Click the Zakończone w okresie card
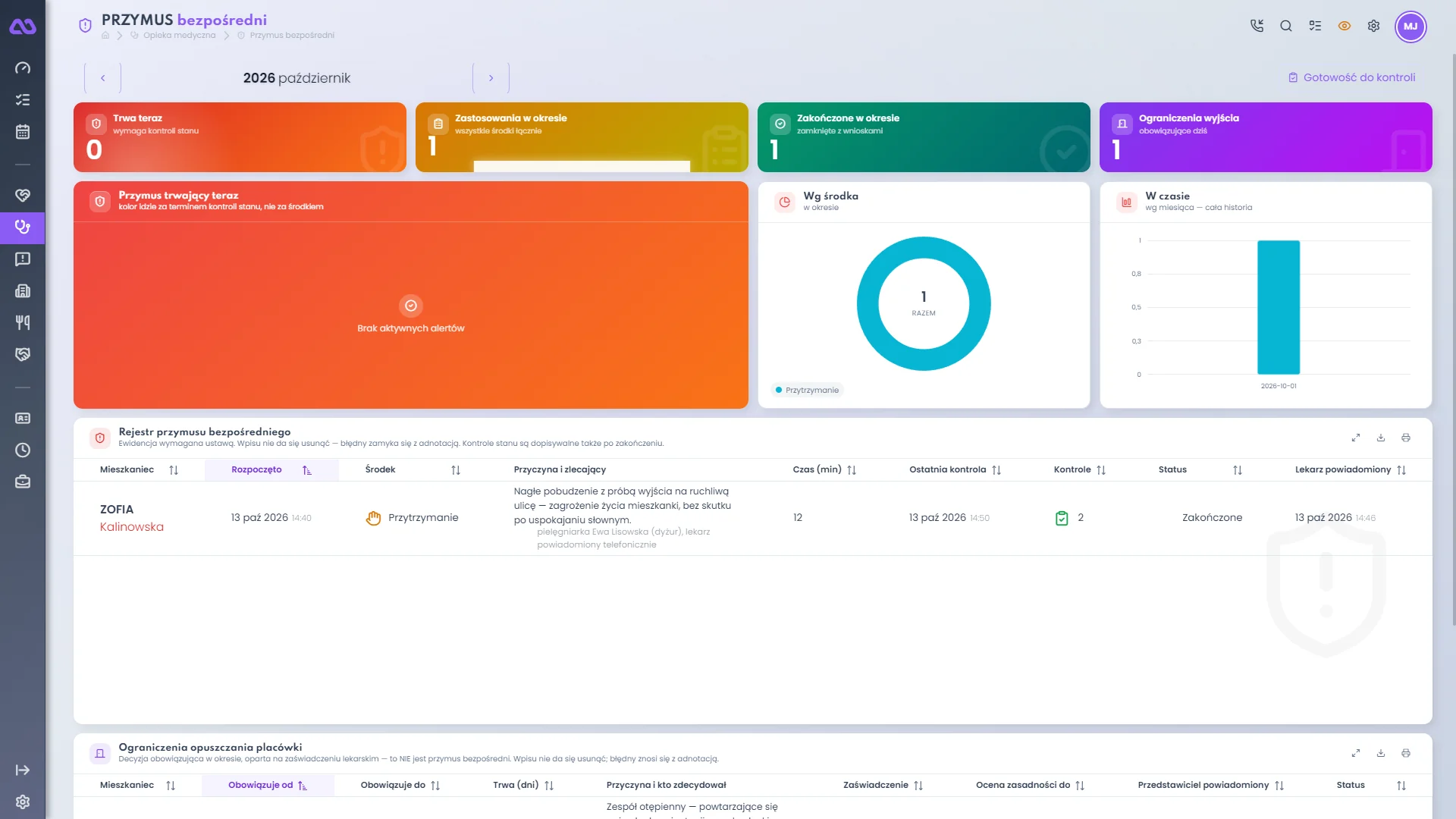 (924, 137)
